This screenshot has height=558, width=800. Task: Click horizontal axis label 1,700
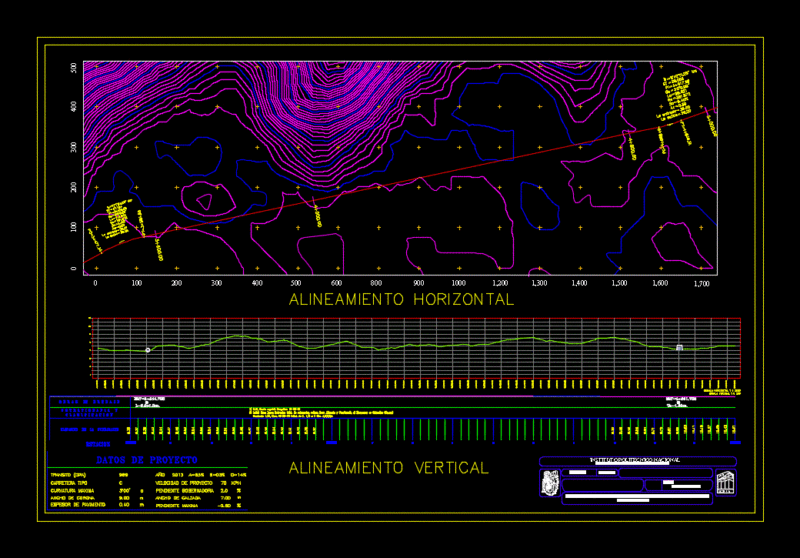point(702,284)
